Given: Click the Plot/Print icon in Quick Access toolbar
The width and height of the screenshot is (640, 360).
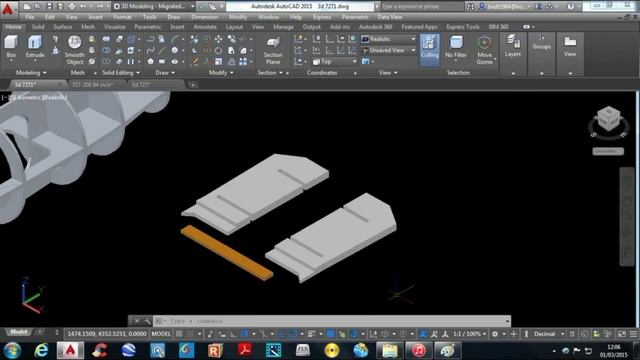Looking at the screenshot, I should point(72,7).
